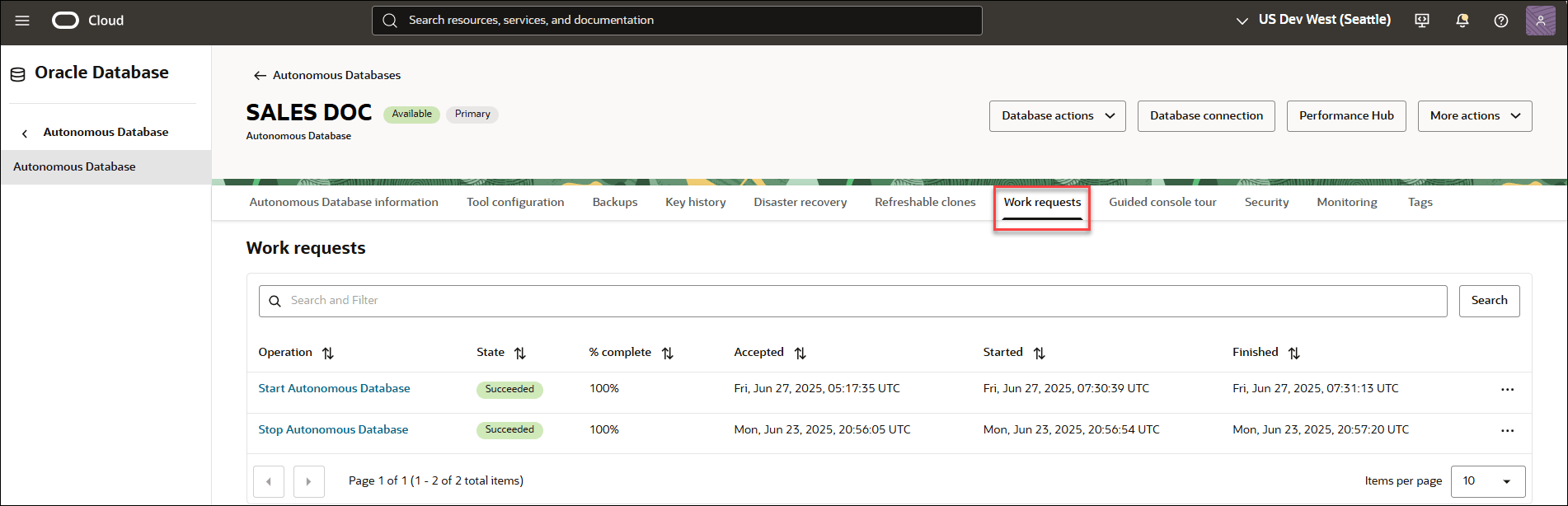Switch to the Backups tab

[x=614, y=203]
